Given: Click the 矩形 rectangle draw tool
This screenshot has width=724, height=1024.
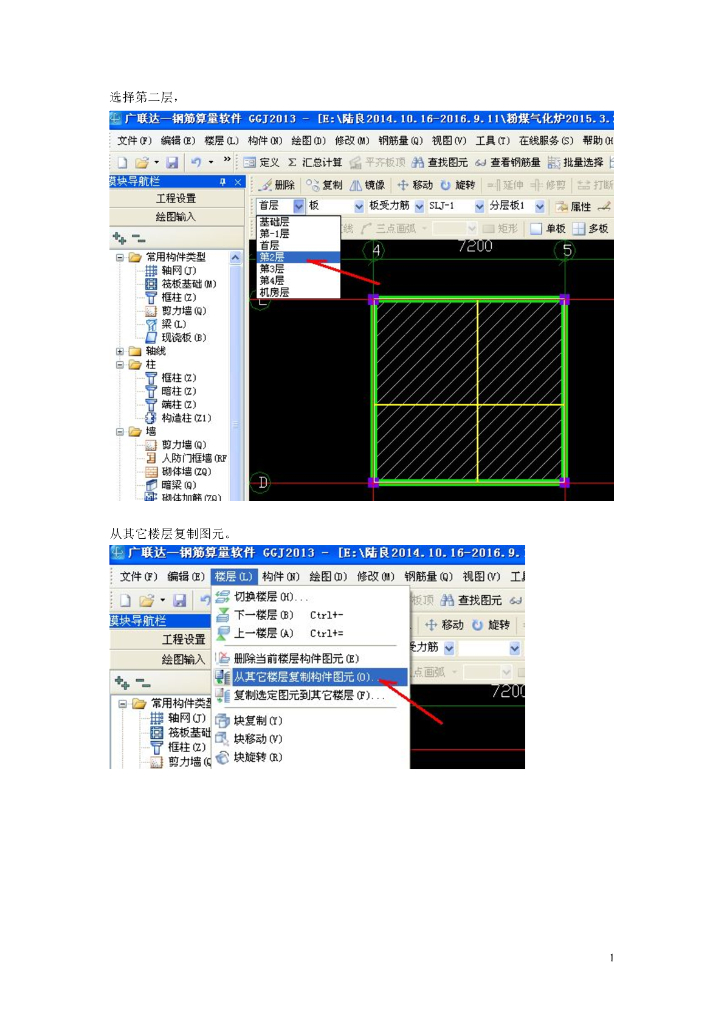Looking at the screenshot, I should (x=500, y=228).
